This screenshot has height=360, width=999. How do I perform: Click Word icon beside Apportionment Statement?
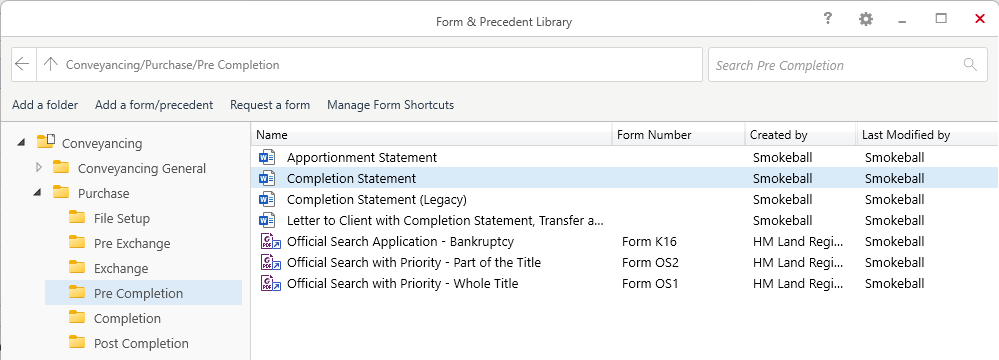point(266,157)
